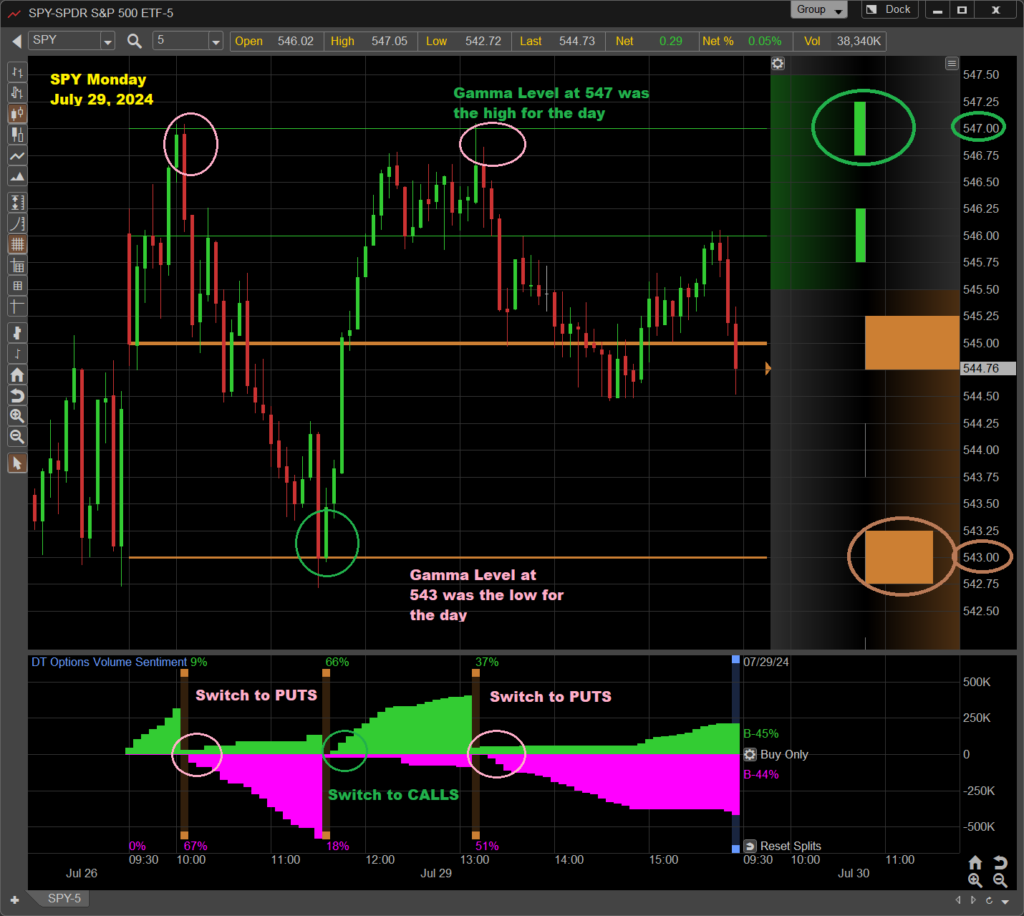Screen dimensions: 1024x916
Task: Click the Dock button
Action: point(888,10)
